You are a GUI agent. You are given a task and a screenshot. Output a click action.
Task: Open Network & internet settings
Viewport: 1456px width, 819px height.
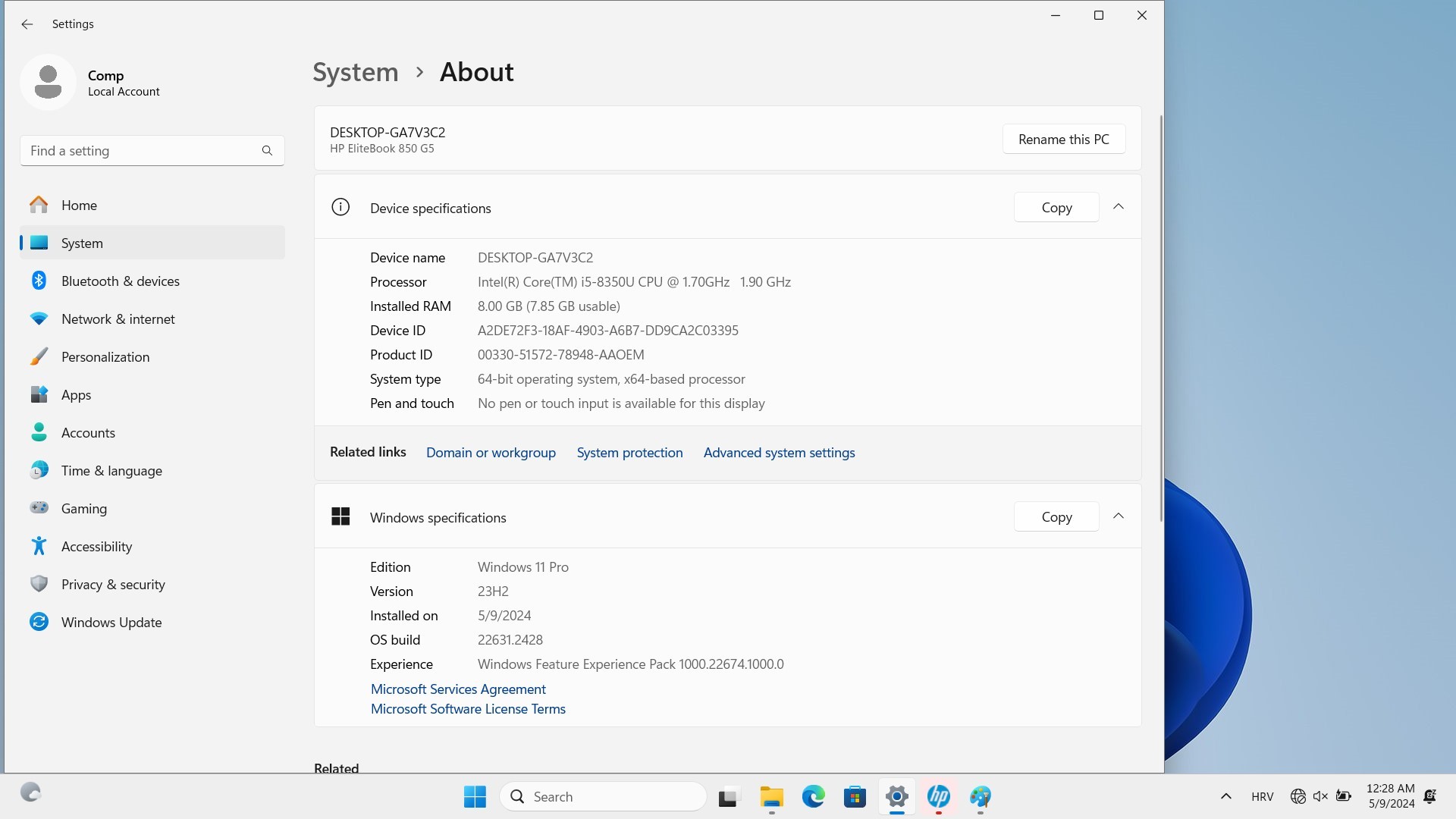point(152,318)
